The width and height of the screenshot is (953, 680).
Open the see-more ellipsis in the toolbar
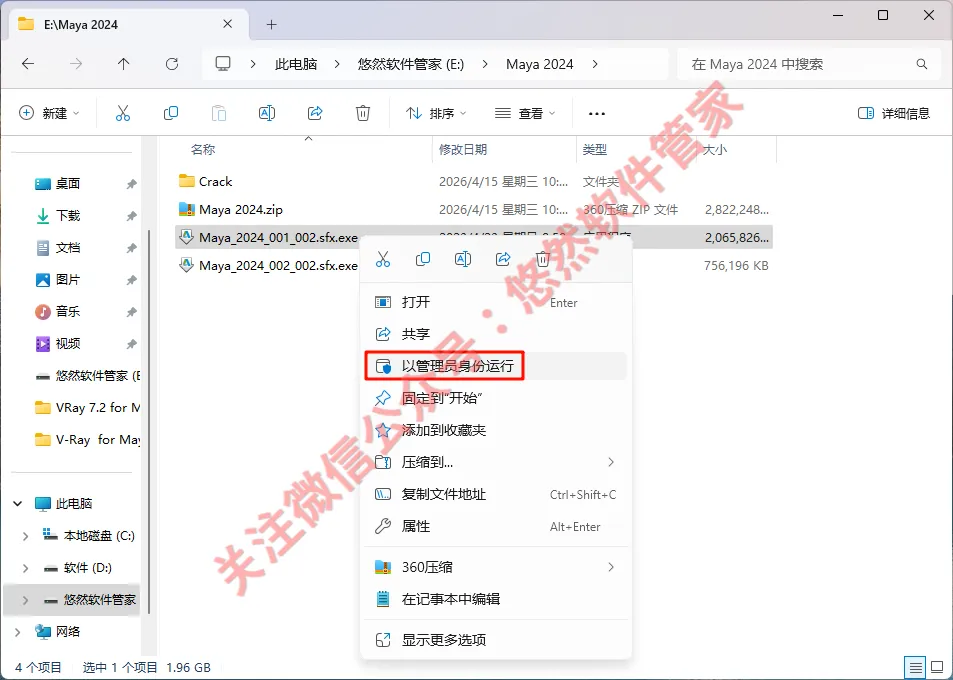click(597, 114)
